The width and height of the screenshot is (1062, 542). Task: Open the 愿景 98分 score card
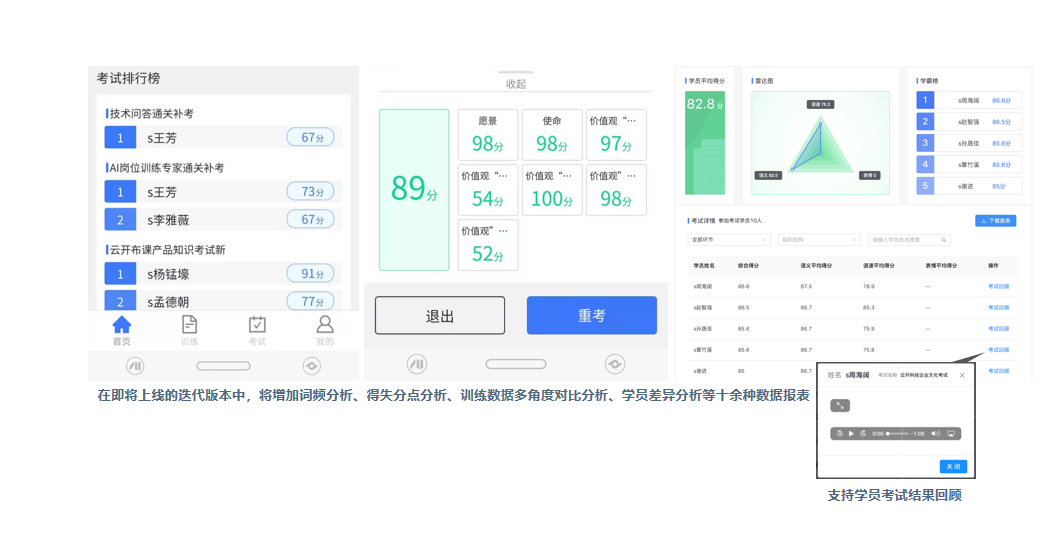pos(488,135)
